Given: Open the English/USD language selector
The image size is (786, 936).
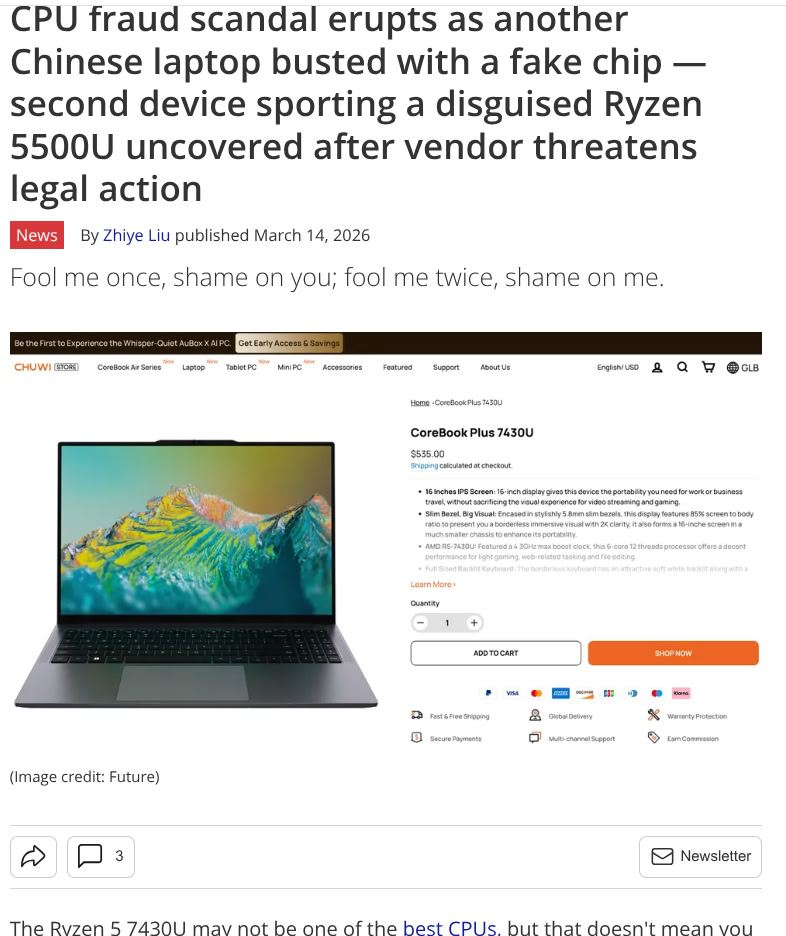Looking at the screenshot, I should coord(618,367).
